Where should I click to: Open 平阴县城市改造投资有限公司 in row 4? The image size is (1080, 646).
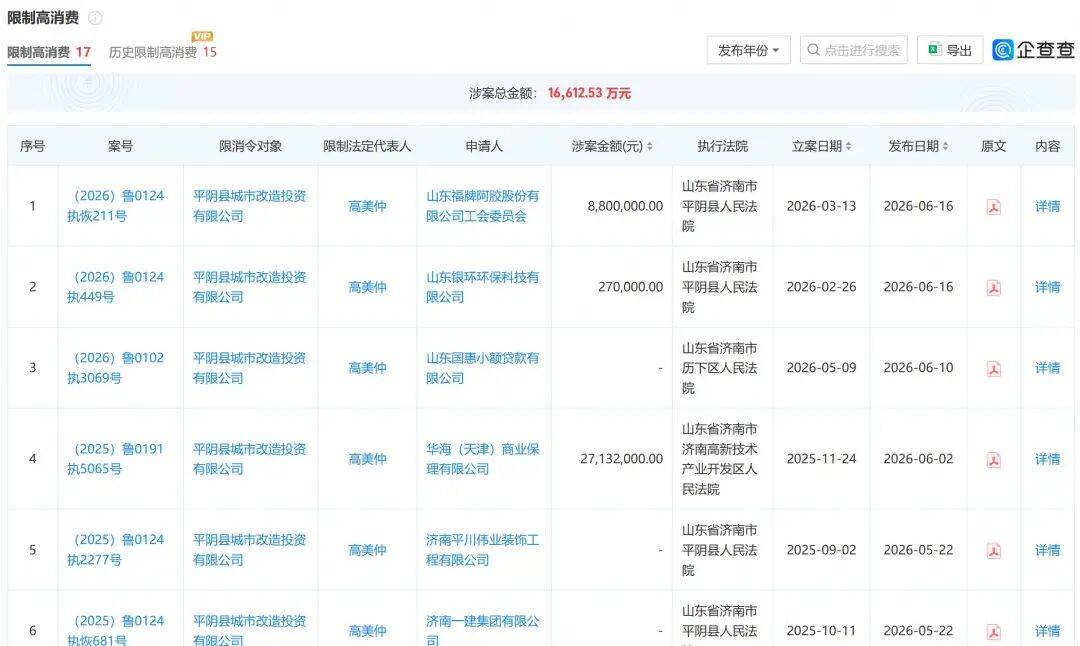[x=249, y=459]
